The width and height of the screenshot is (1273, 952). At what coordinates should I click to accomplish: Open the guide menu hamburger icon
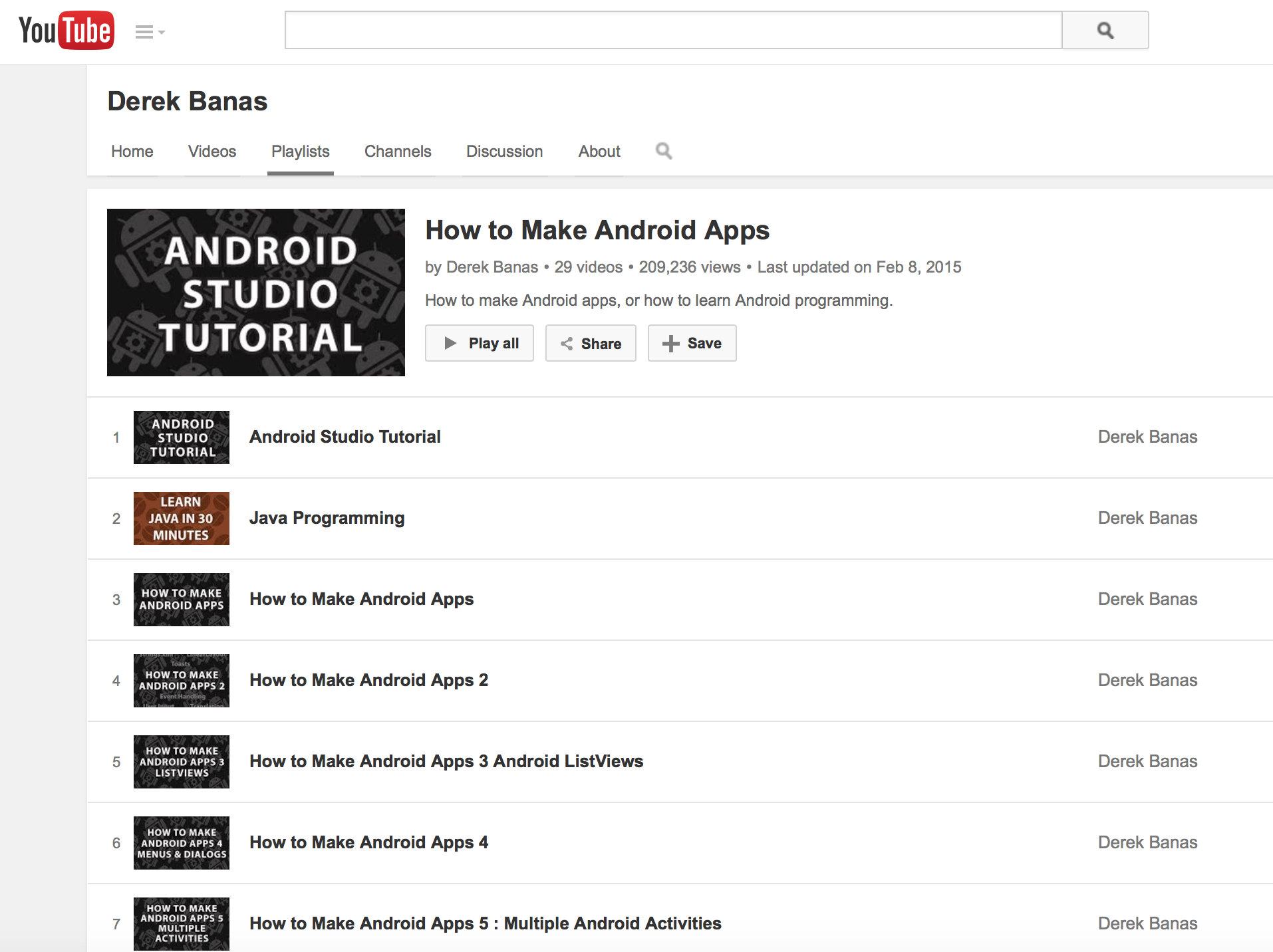(150, 32)
